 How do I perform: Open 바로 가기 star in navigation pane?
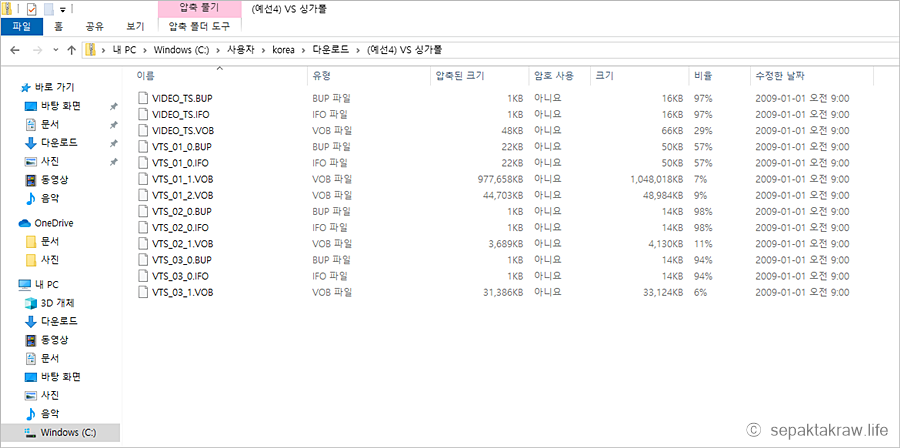(25, 88)
